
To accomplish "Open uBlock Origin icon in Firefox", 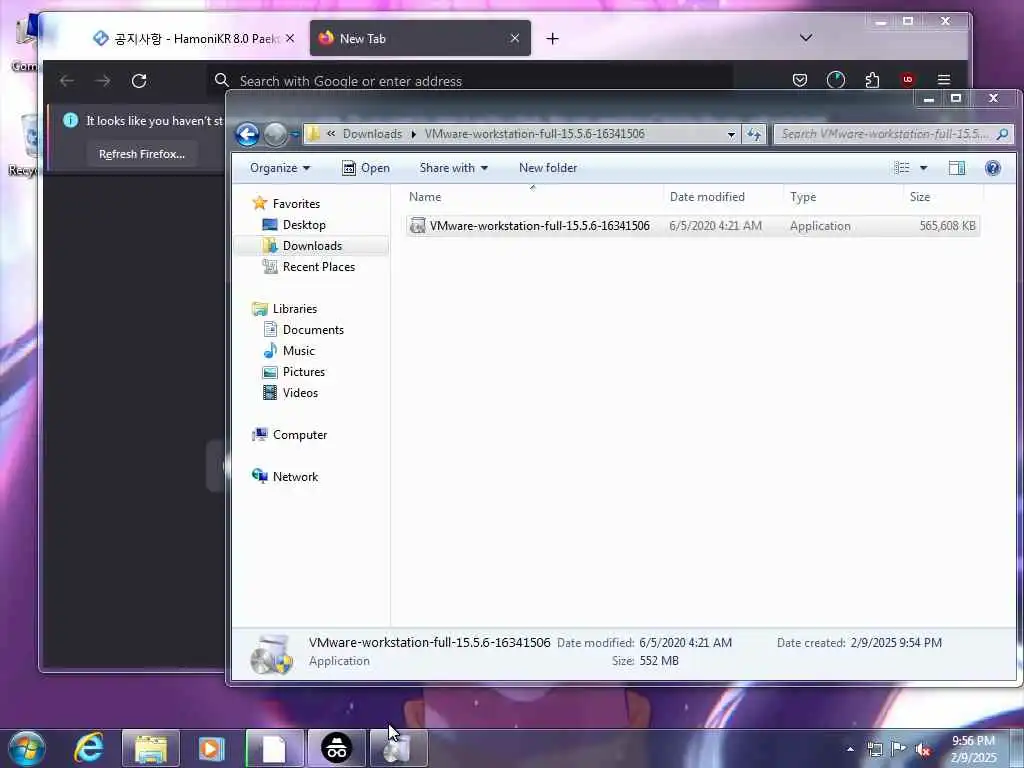I will click(908, 80).
